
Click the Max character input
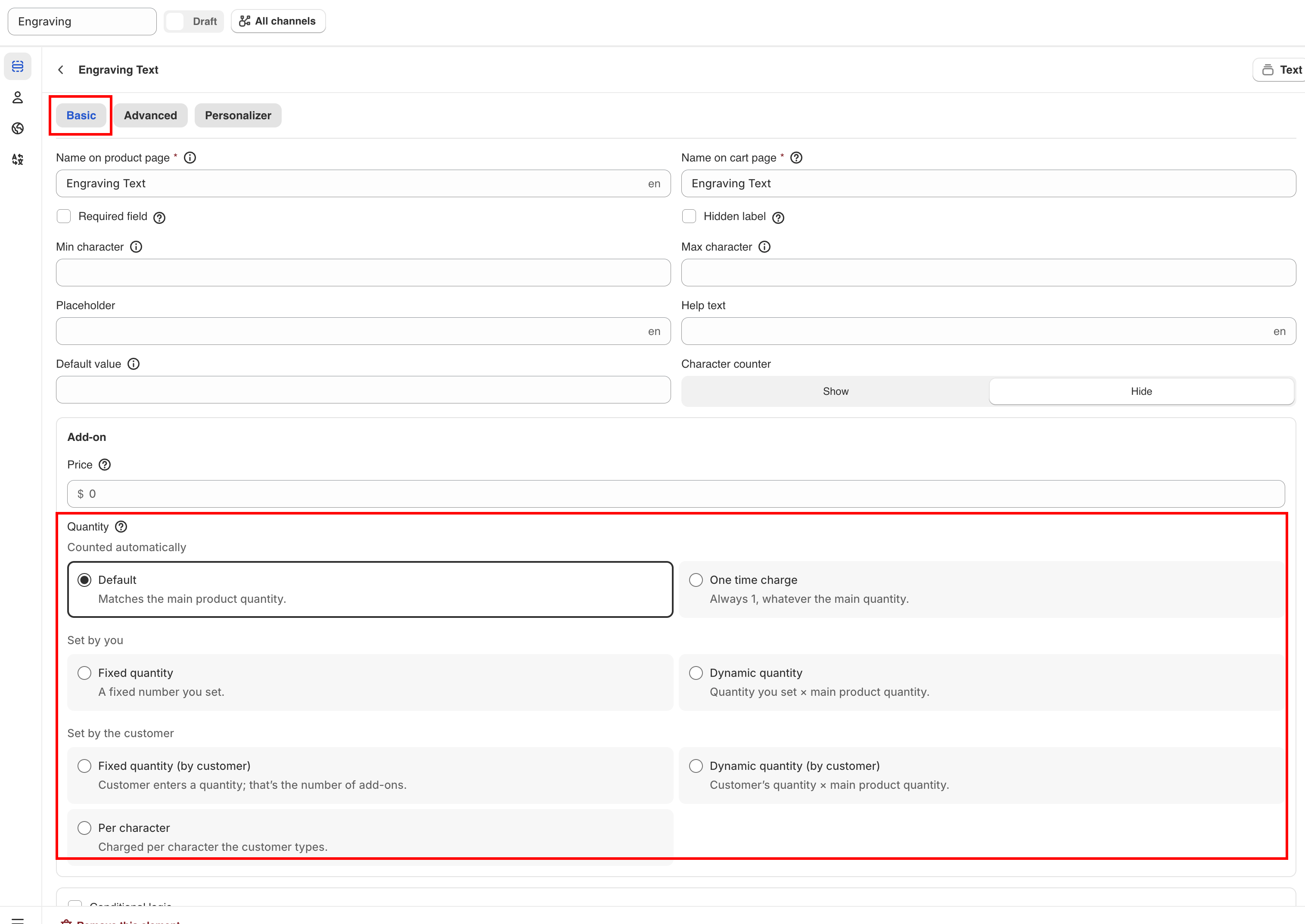pos(988,273)
